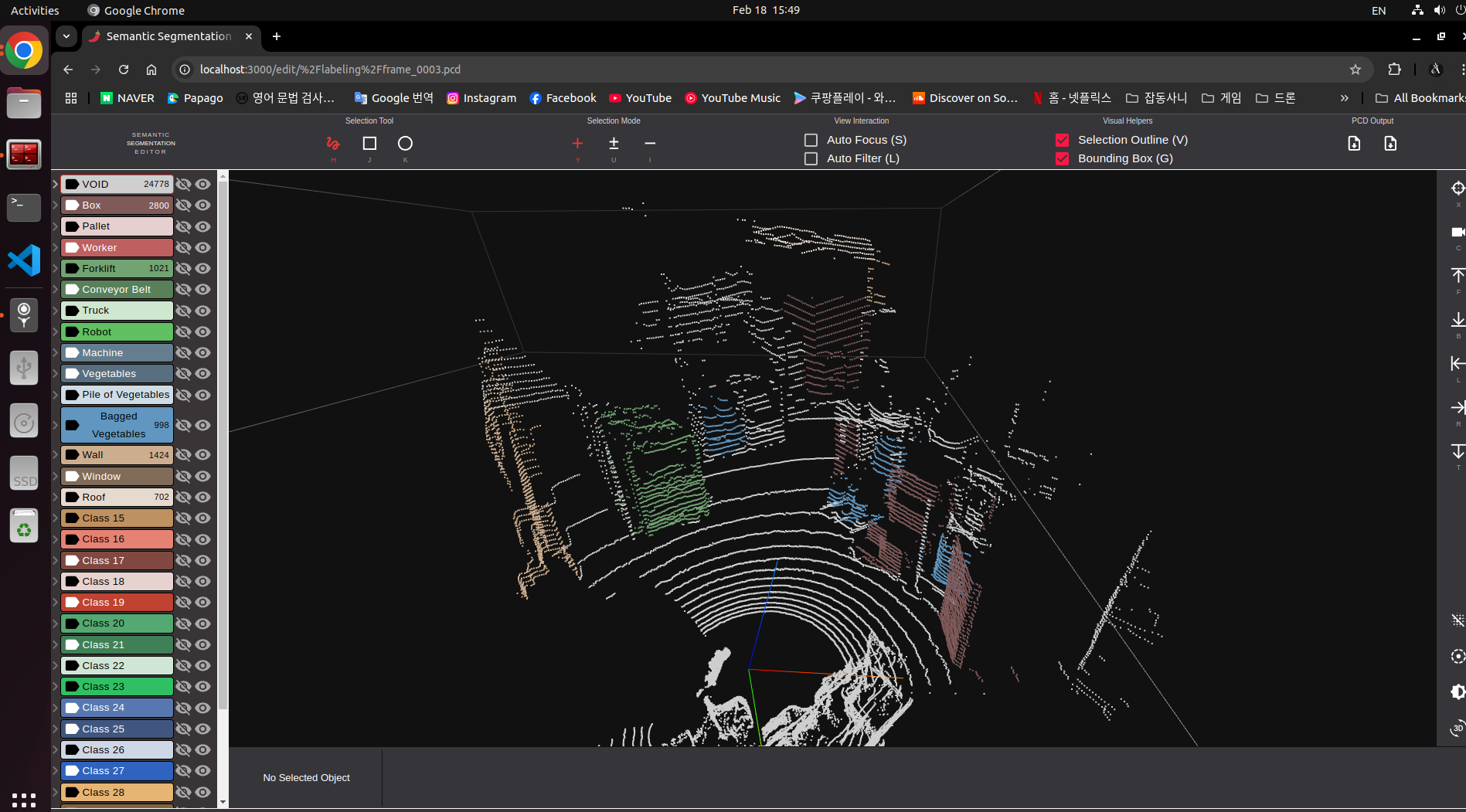1466x812 pixels.
Task: Show only the Forklift class with eye icon
Action: coord(202,269)
